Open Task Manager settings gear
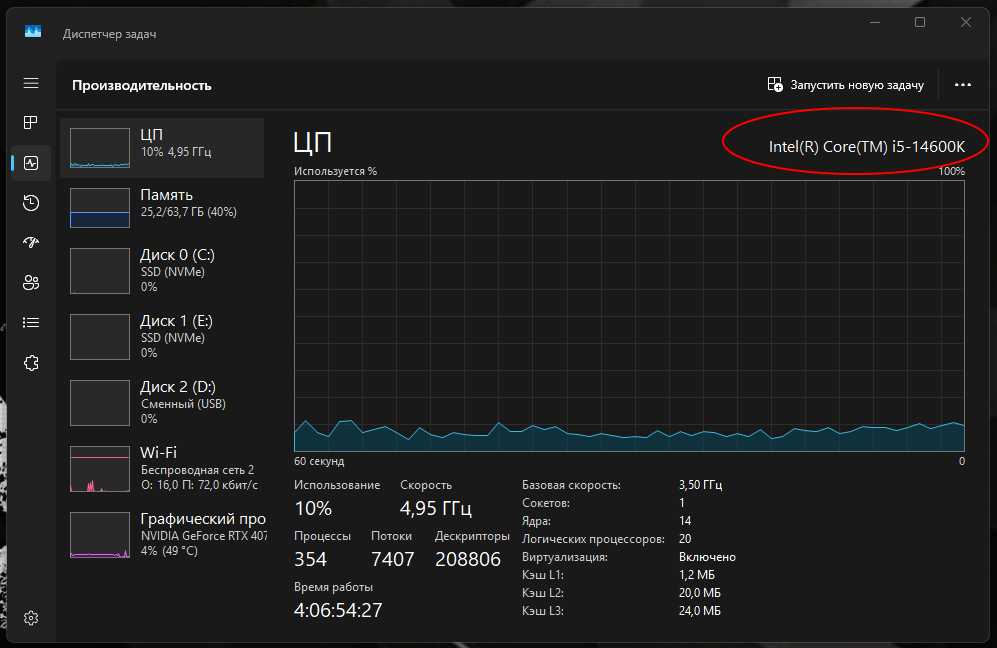Image resolution: width=997 pixels, height=648 pixels. [31, 618]
